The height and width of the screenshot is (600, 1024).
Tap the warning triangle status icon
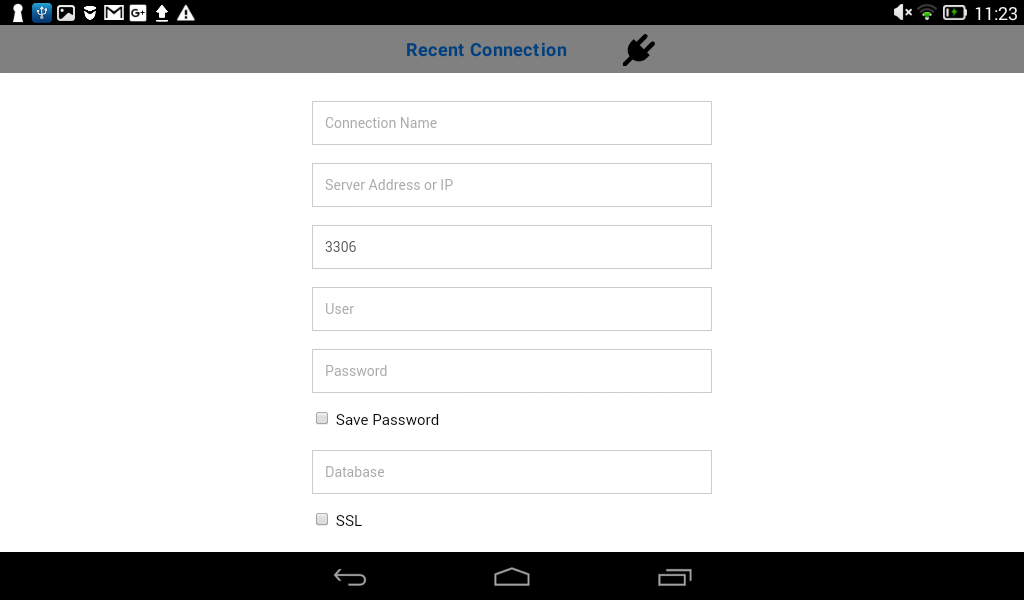(x=186, y=13)
